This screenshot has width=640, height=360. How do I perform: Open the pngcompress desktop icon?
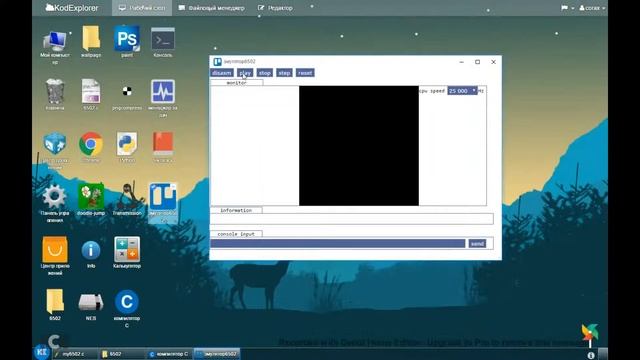127,91
